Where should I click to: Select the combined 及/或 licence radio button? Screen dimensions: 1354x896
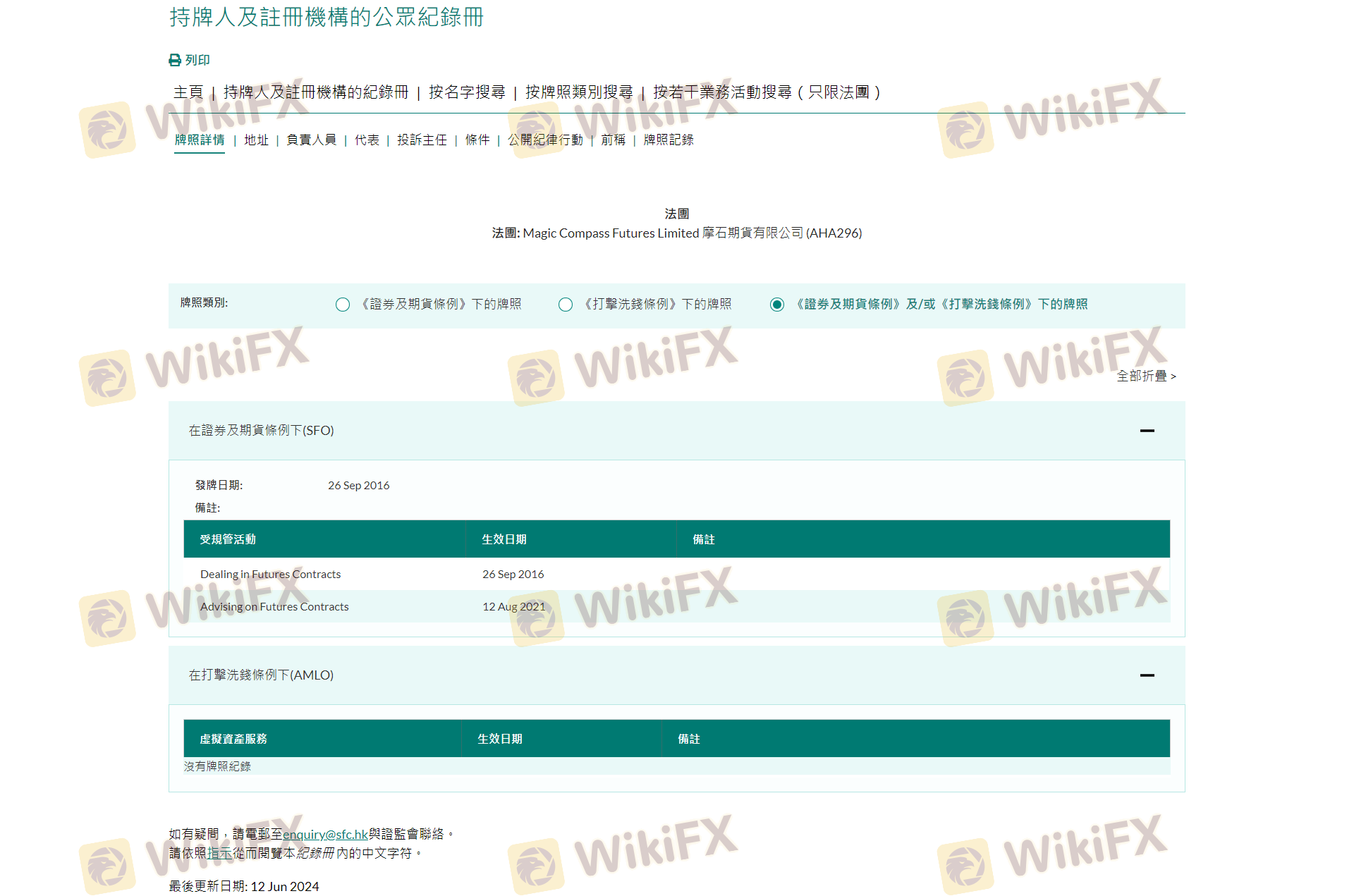click(777, 305)
